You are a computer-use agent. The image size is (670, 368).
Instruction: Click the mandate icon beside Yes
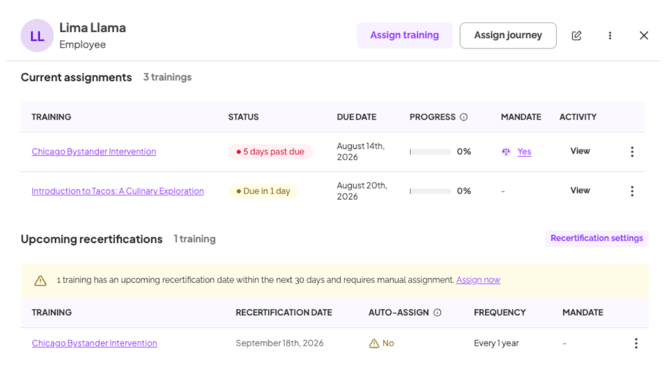point(506,152)
